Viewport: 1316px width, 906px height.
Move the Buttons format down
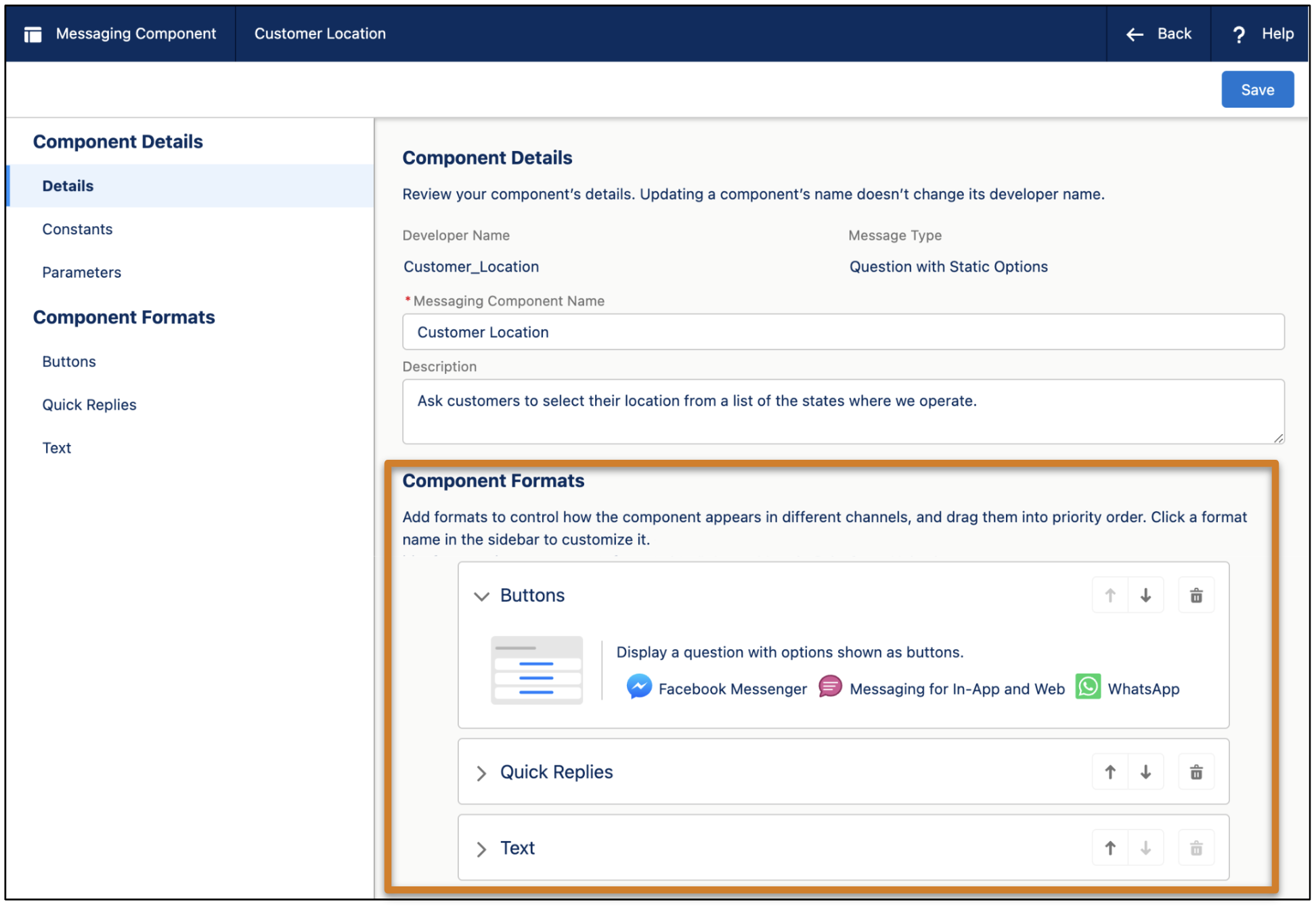1145,595
